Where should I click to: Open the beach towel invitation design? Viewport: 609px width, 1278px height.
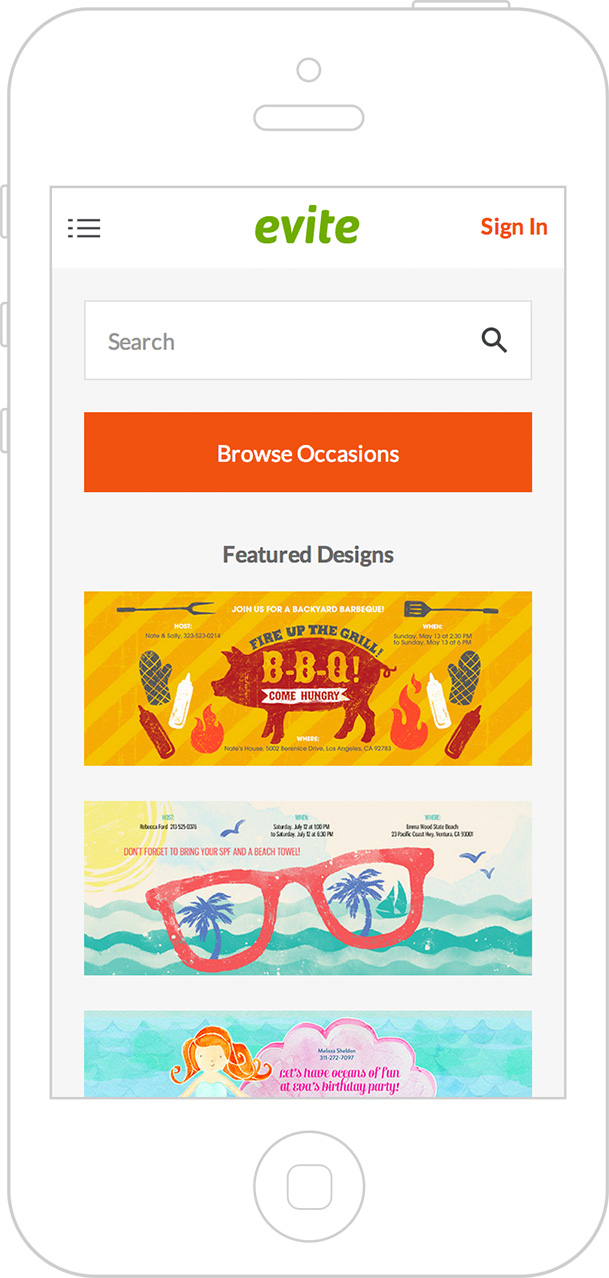[308, 888]
